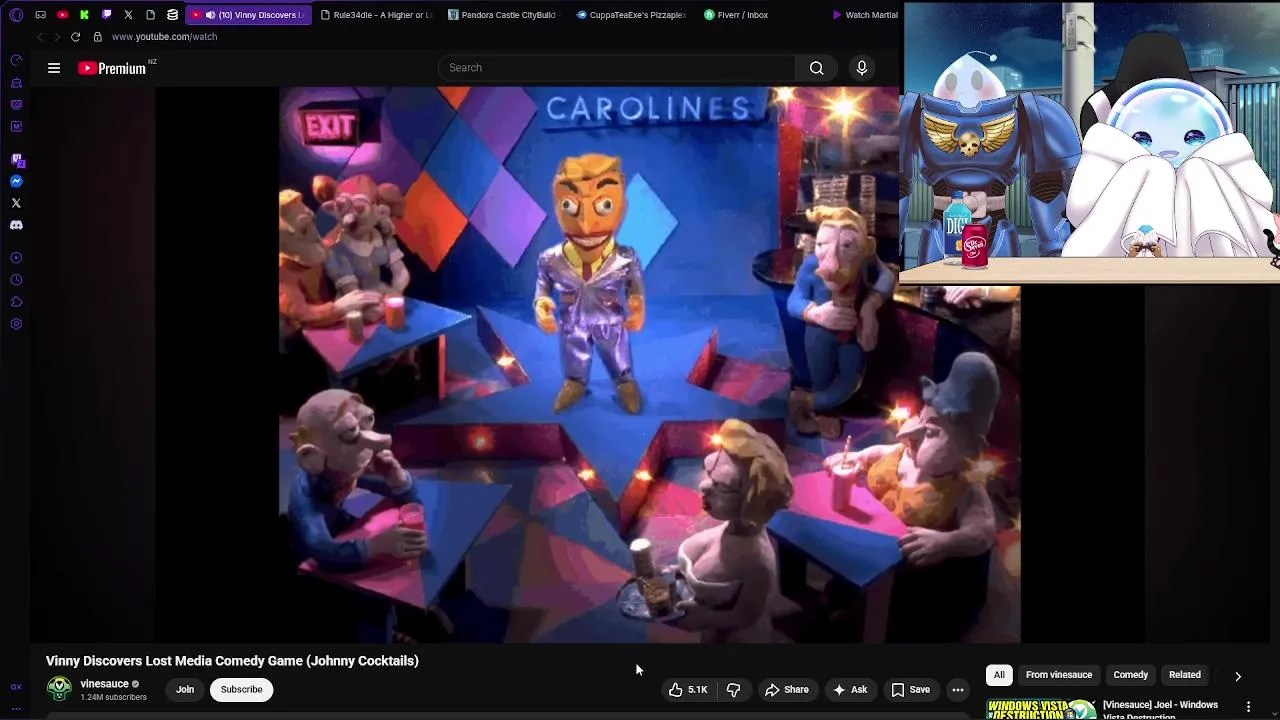Open more actions ellipsis menu
Image resolution: width=1280 pixels, height=720 pixels.
(x=958, y=689)
